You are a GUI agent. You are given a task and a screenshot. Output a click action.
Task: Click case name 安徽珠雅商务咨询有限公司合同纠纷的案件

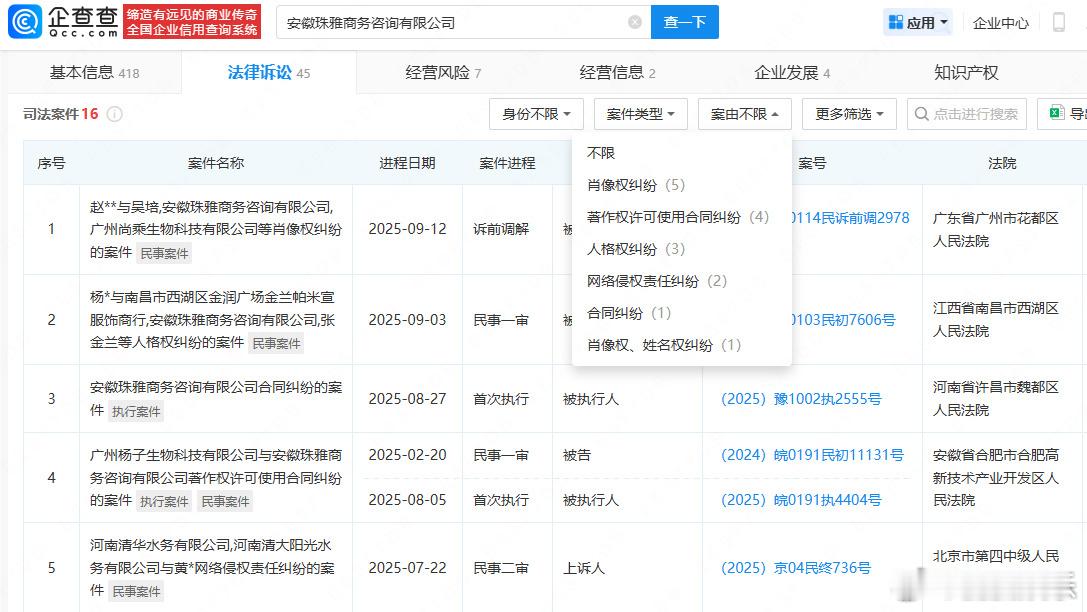216,399
